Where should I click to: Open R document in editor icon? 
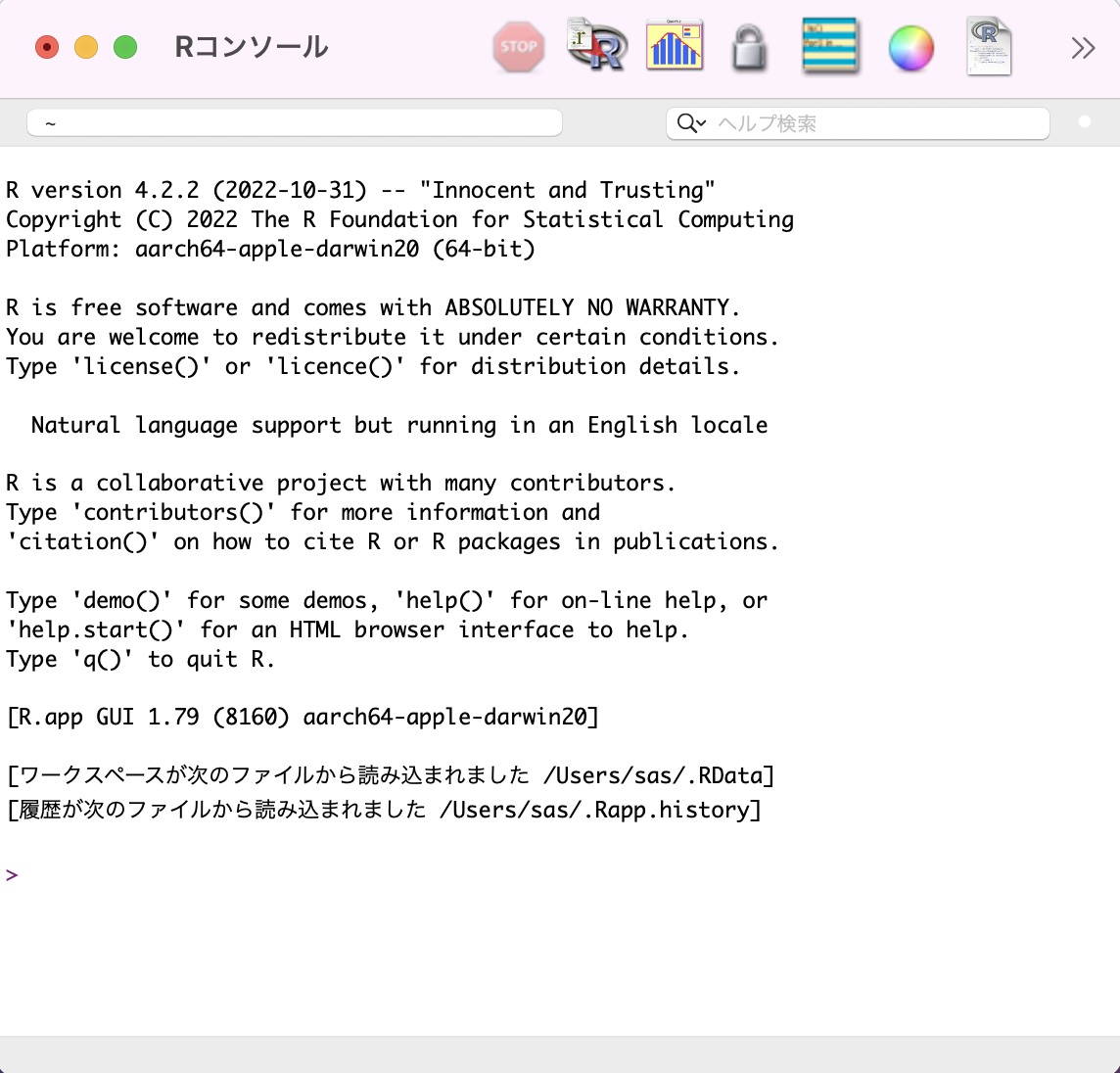pos(989,46)
